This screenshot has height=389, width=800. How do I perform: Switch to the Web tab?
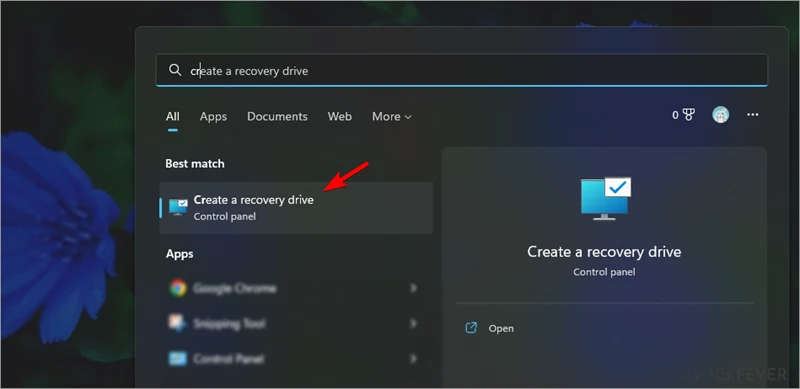point(339,117)
